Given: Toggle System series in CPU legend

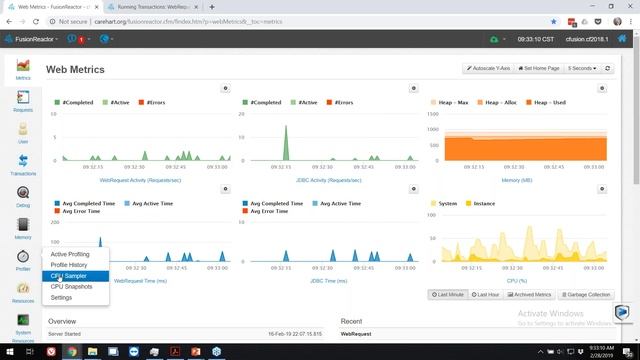Looking at the screenshot, I should (444, 203).
